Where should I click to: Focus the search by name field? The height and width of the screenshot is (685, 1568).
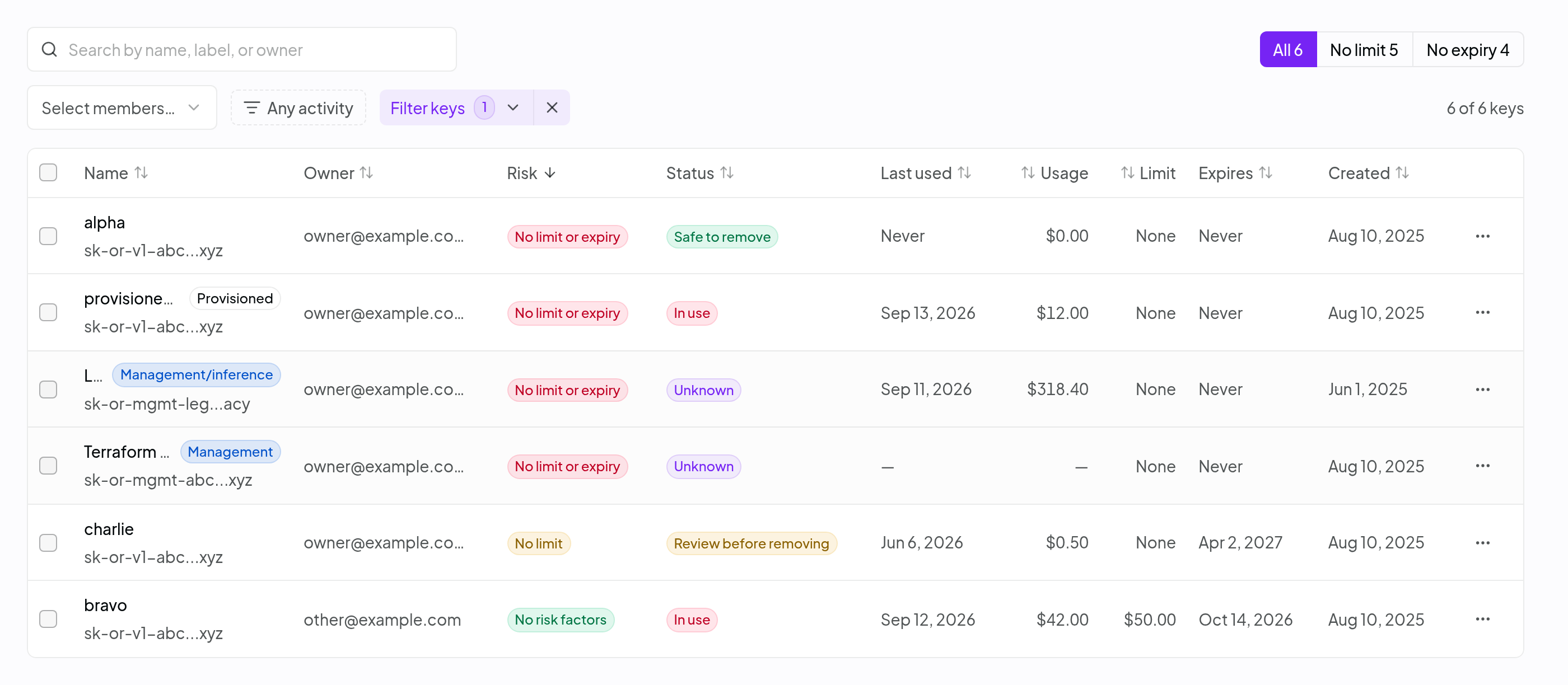click(242, 49)
